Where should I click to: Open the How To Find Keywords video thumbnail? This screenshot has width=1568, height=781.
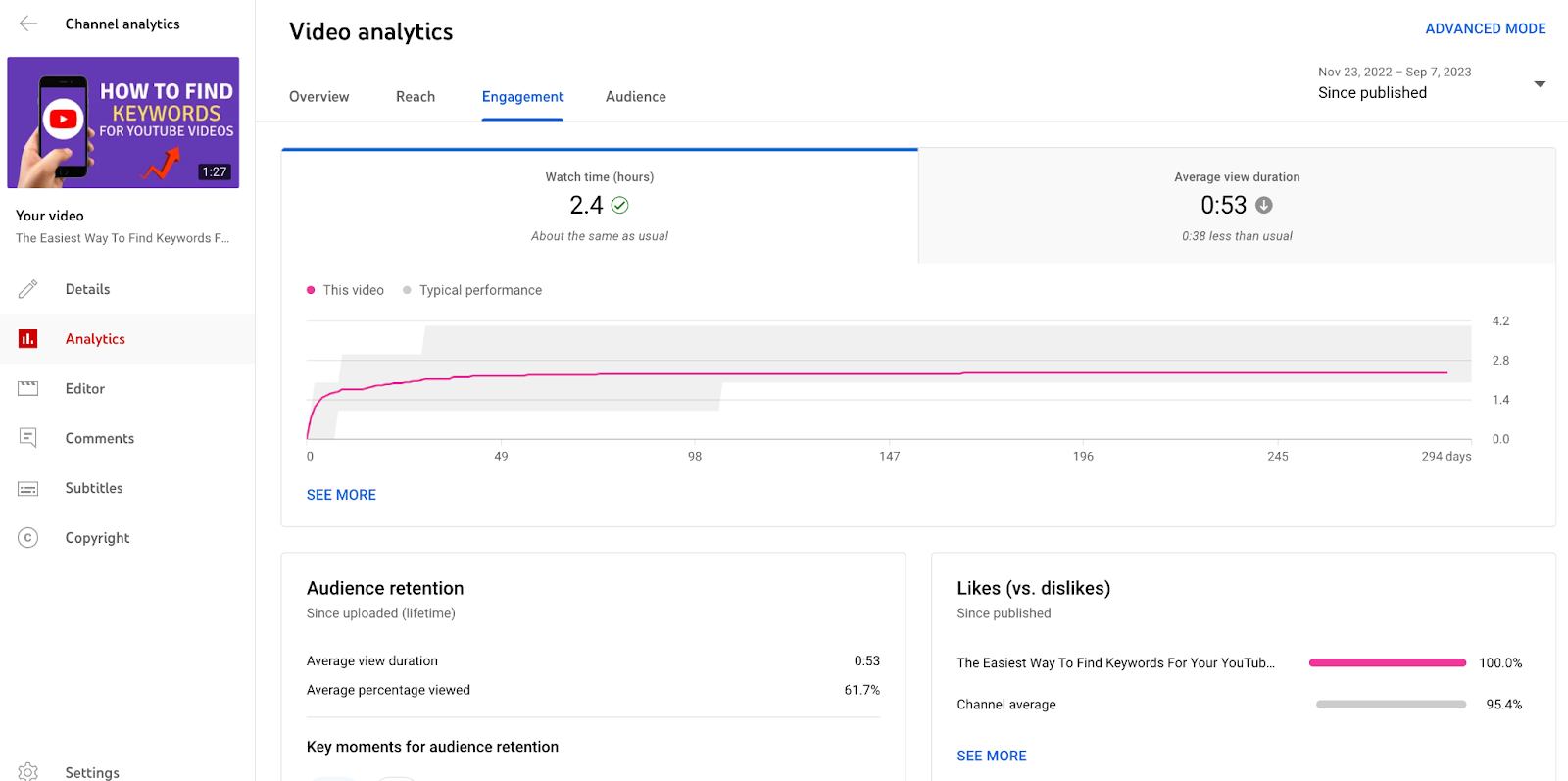pos(123,122)
